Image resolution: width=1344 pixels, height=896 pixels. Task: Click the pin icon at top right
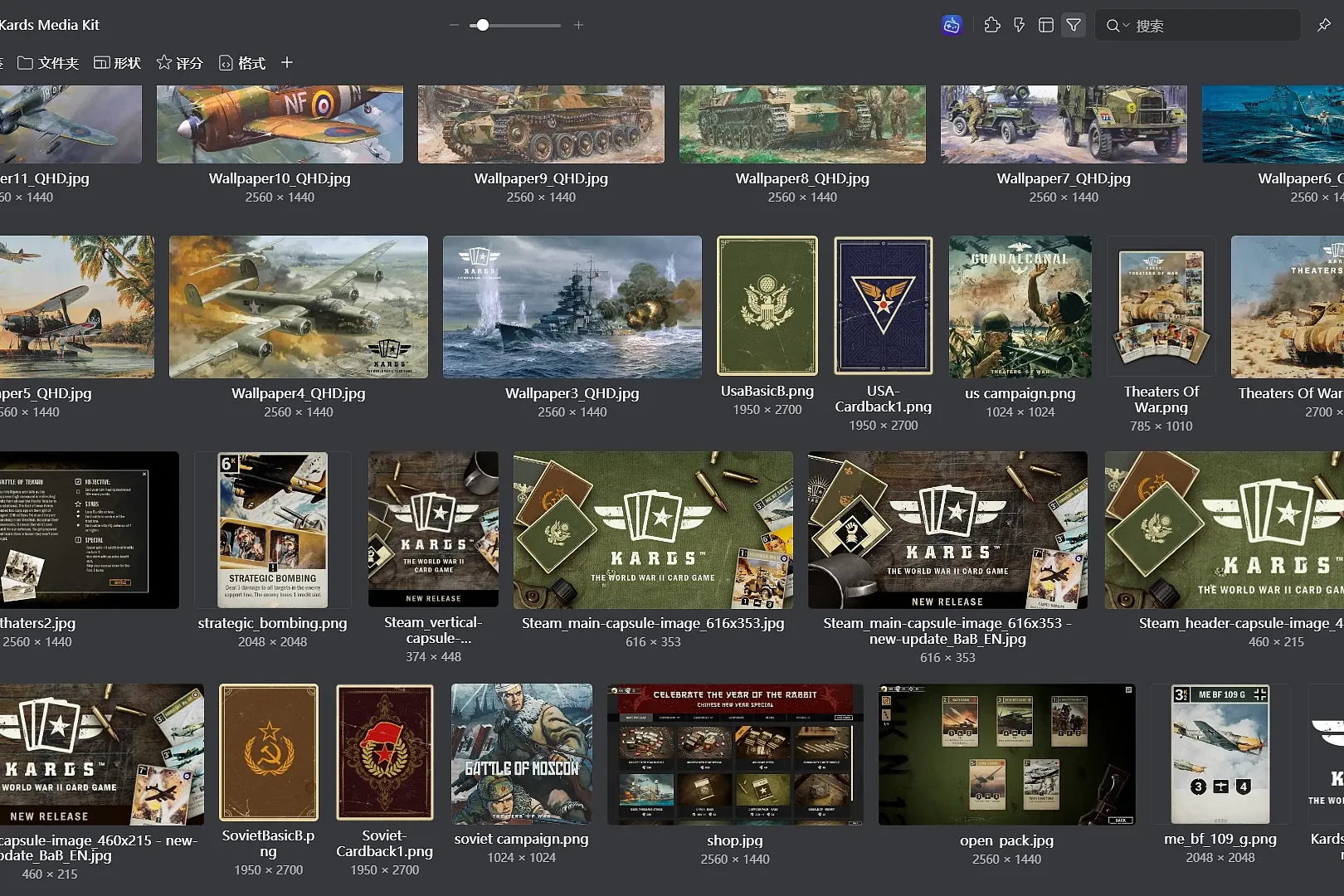(1323, 26)
